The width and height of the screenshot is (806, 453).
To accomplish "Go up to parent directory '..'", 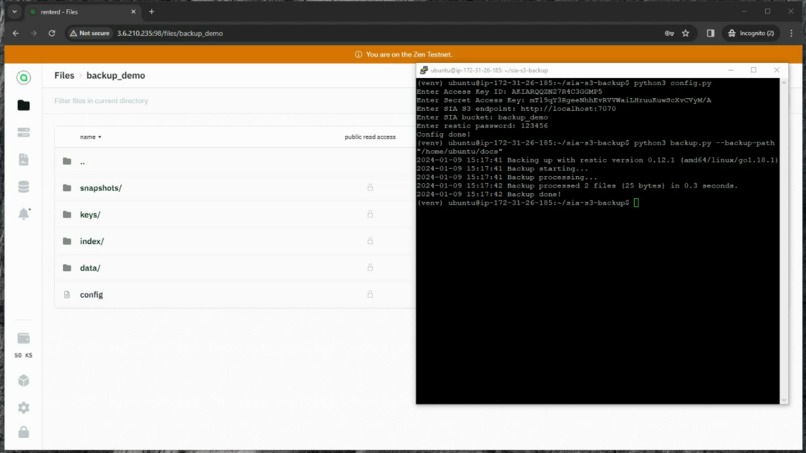I will pos(82,161).
